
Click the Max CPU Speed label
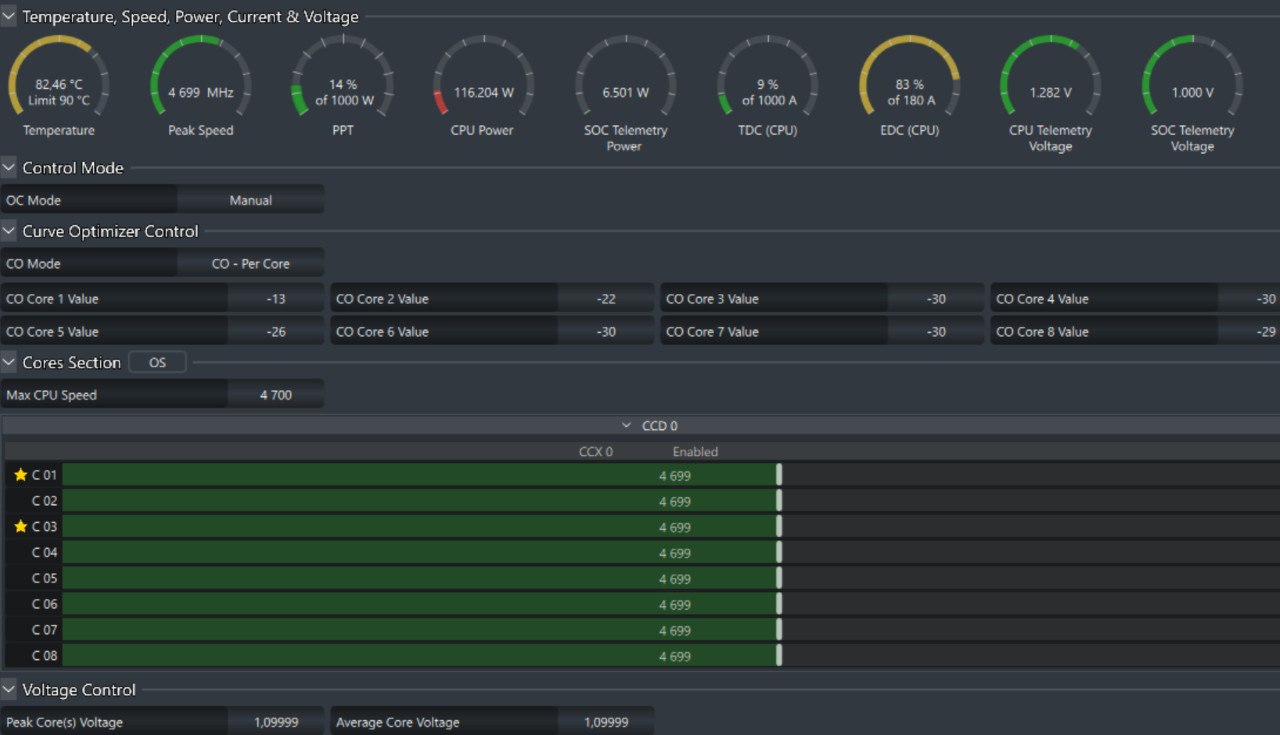(x=52, y=395)
